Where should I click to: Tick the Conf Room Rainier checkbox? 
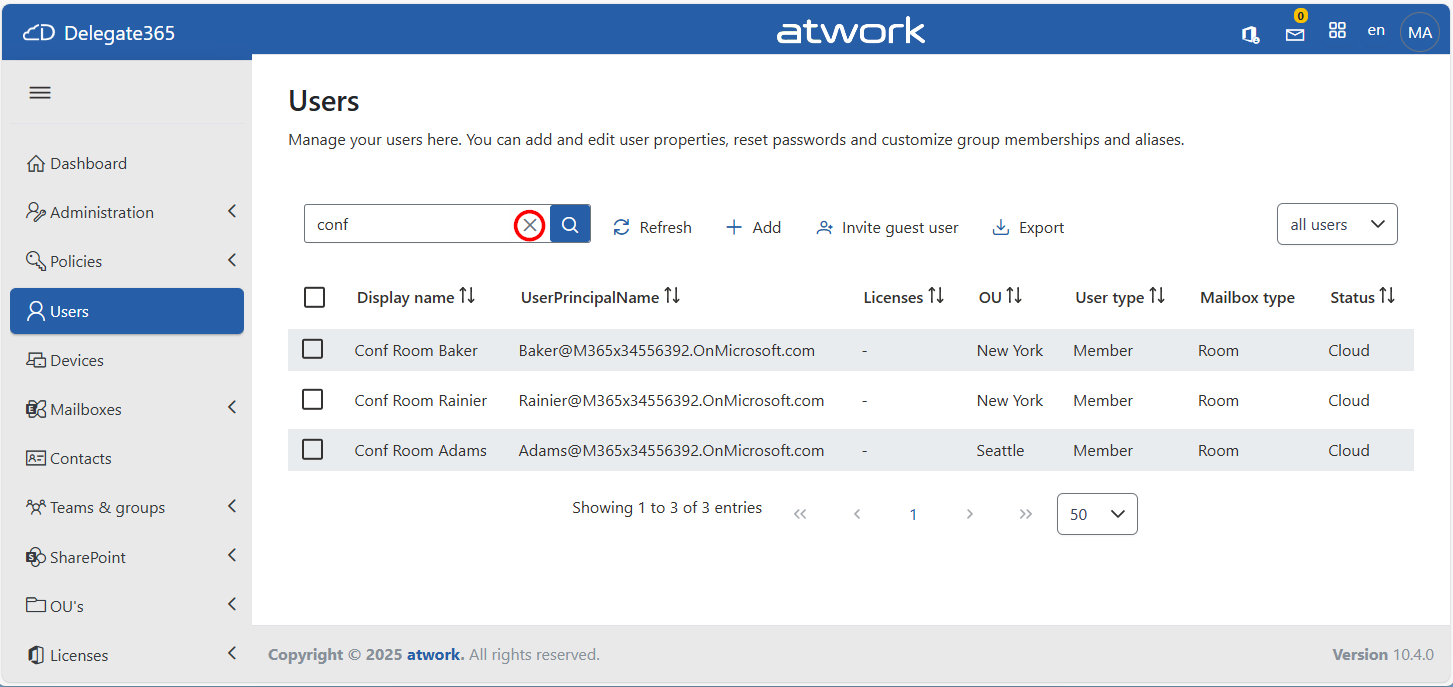[313, 400]
